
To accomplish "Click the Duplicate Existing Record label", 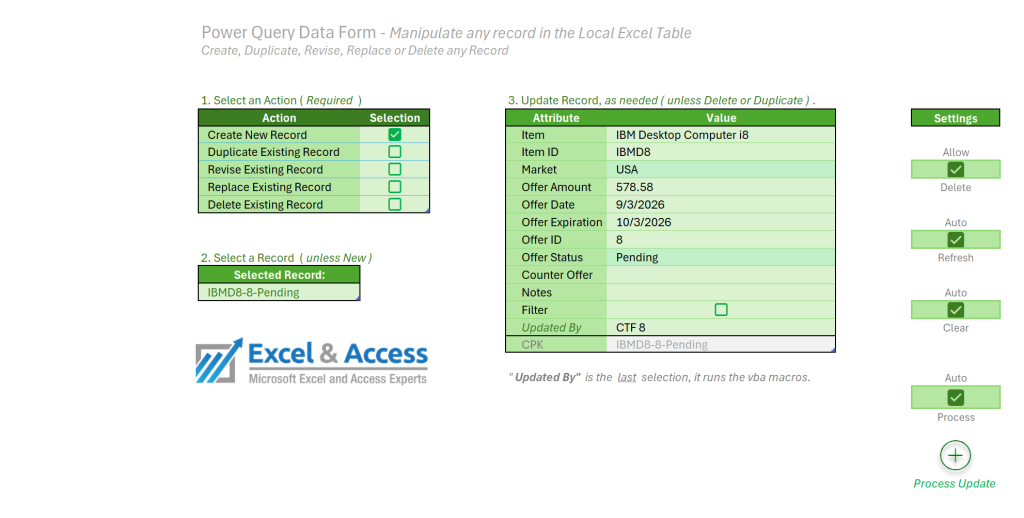I will (x=274, y=152).
